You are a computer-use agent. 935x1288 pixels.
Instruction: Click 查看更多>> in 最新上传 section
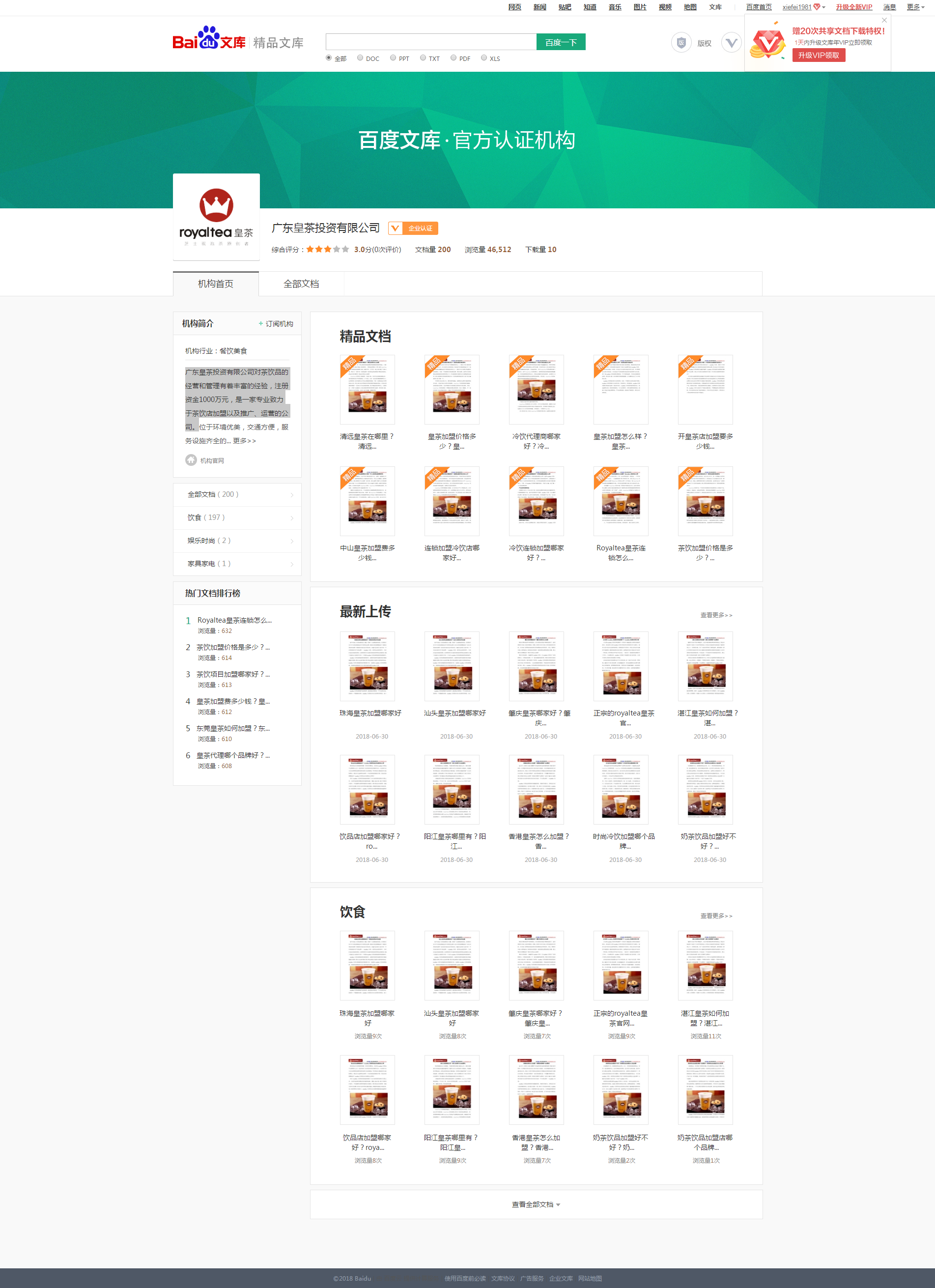tap(716, 615)
